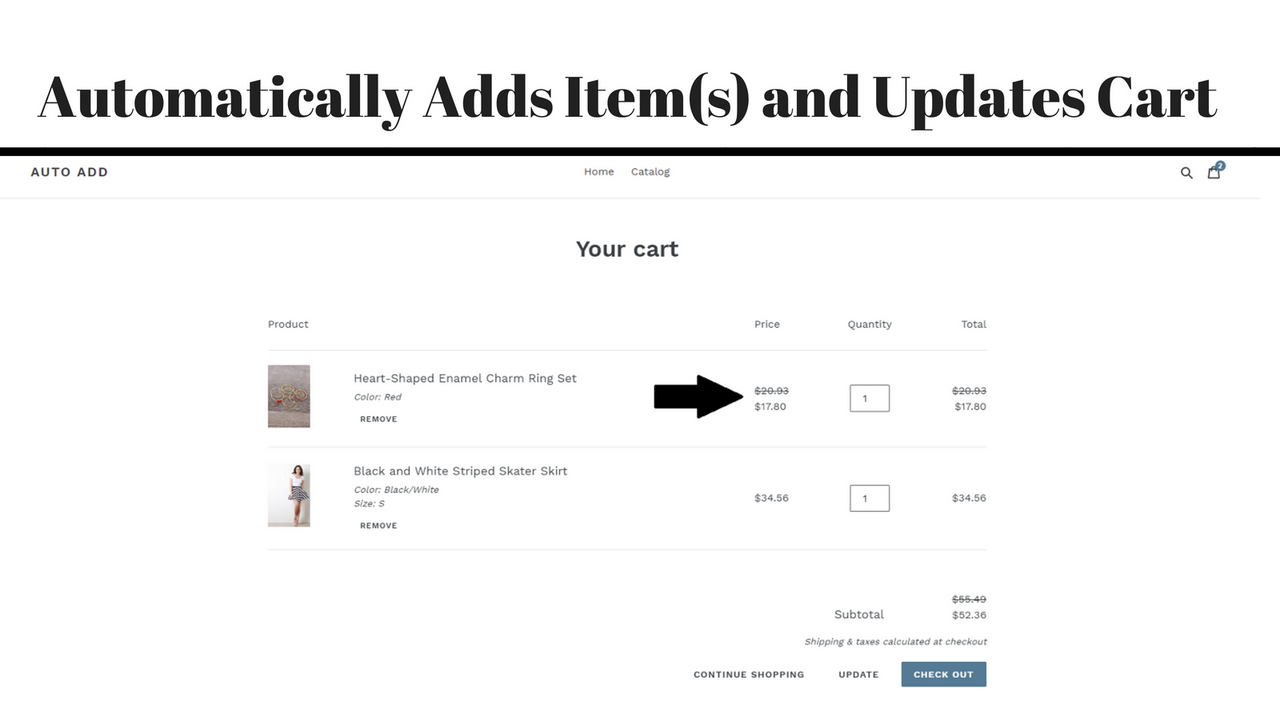Click the ring set product thumbnail
The height and width of the screenshot is (720, 1280).
(x=289, y=396)
